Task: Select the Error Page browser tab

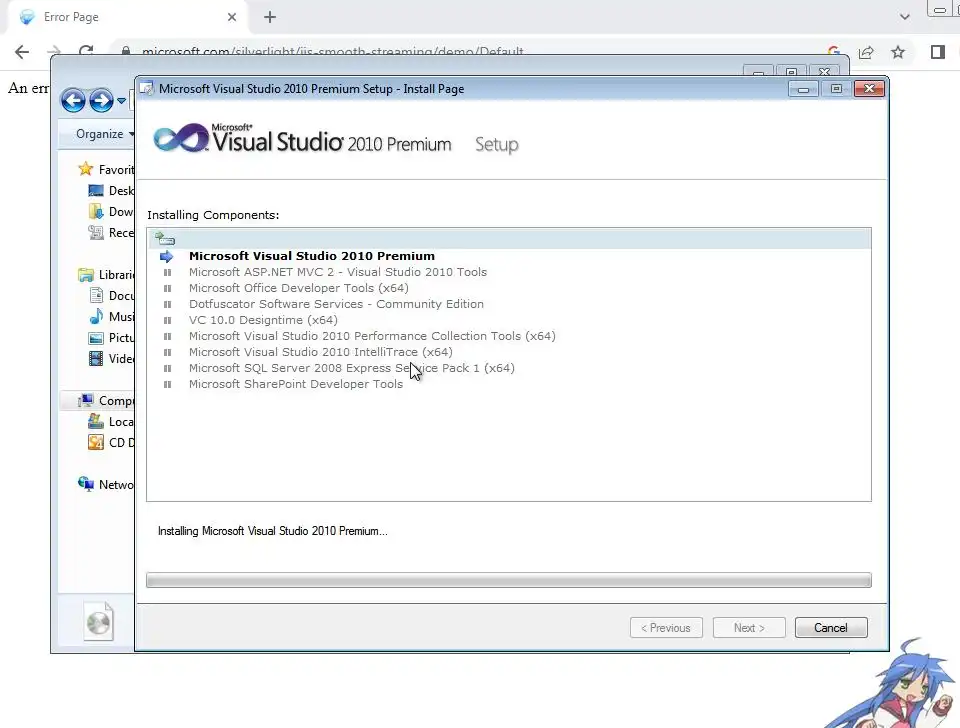Action: [x=126, y=17]
